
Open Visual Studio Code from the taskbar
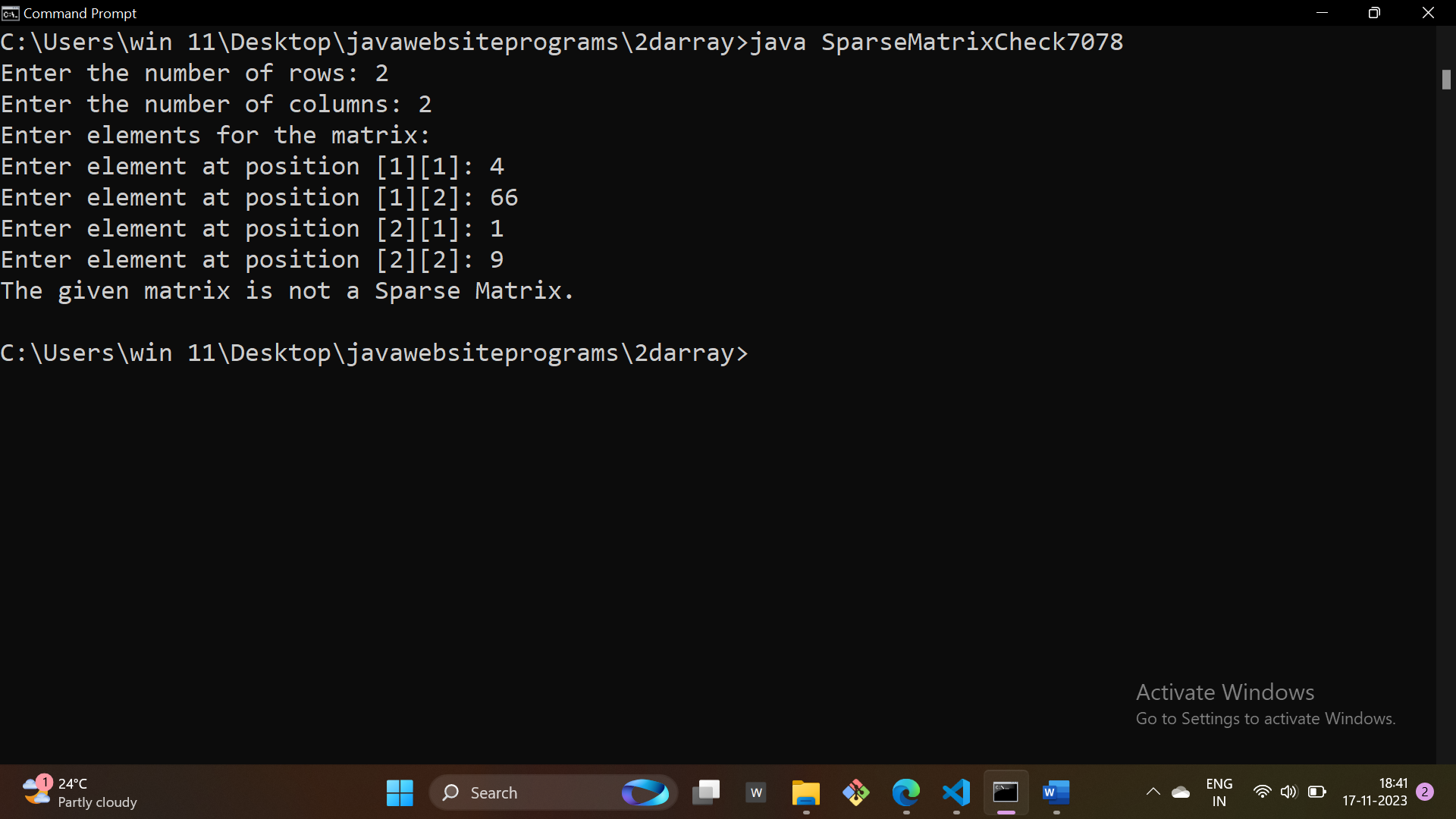(x=956, y=792)
